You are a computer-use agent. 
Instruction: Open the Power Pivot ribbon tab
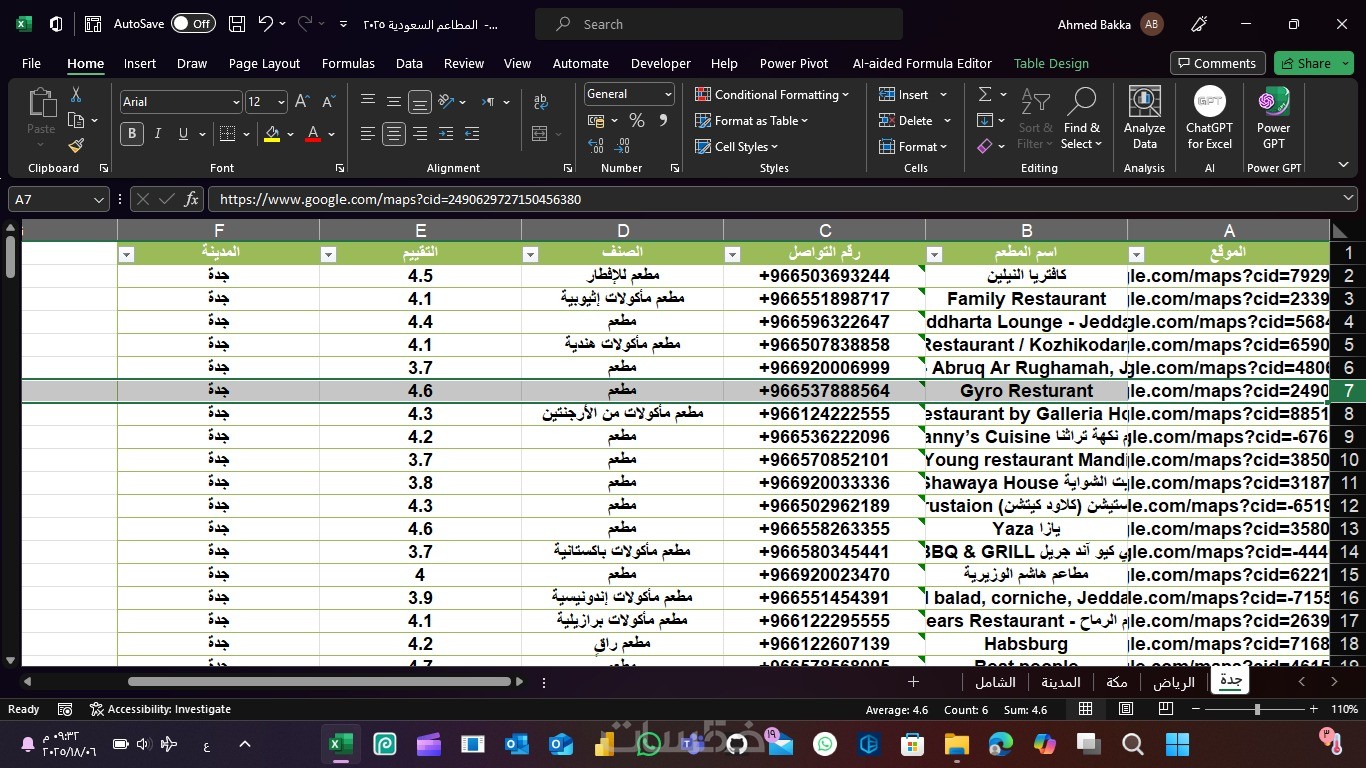point(794,63)
